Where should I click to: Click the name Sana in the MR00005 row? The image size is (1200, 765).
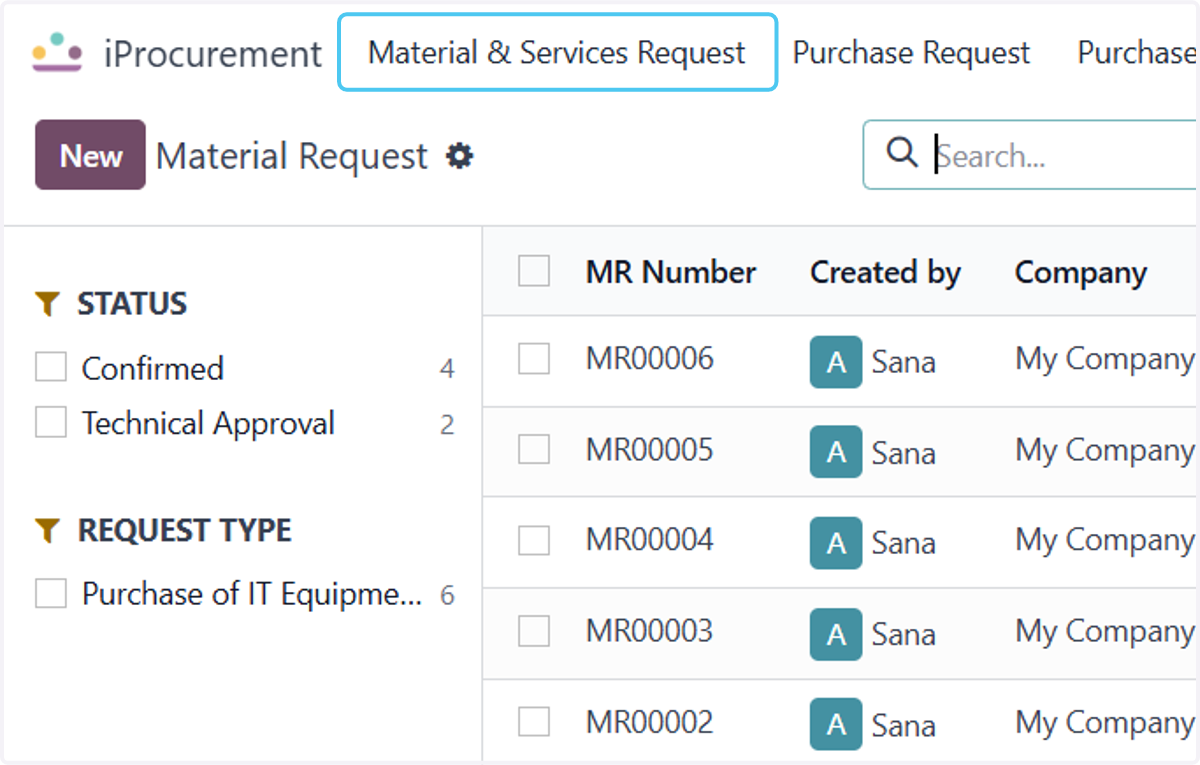(x=904, y=452)
